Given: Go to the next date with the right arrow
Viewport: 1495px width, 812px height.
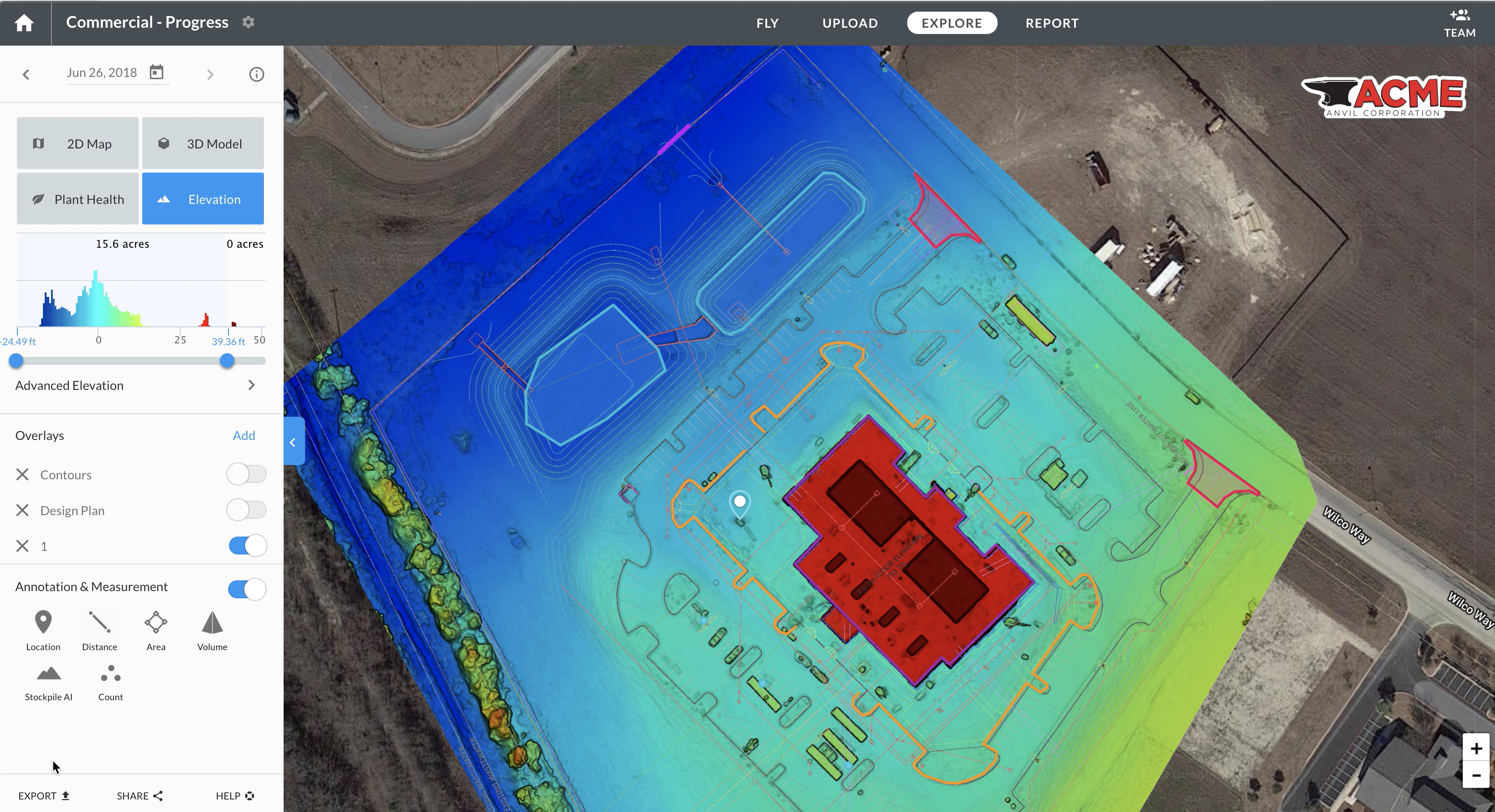Looking at the screenshot, I should (x=210, y=74).
